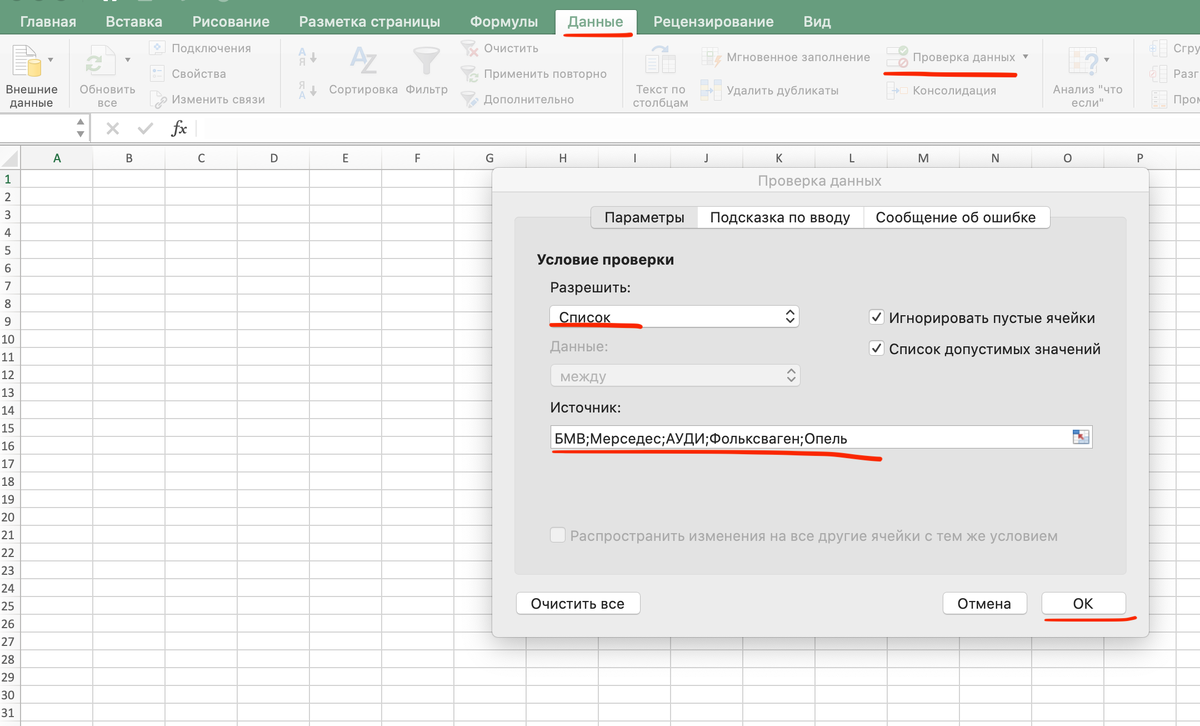Select column A header
Image resolution: width=1200 pixels, height=726 pixels.
(57, 158)
